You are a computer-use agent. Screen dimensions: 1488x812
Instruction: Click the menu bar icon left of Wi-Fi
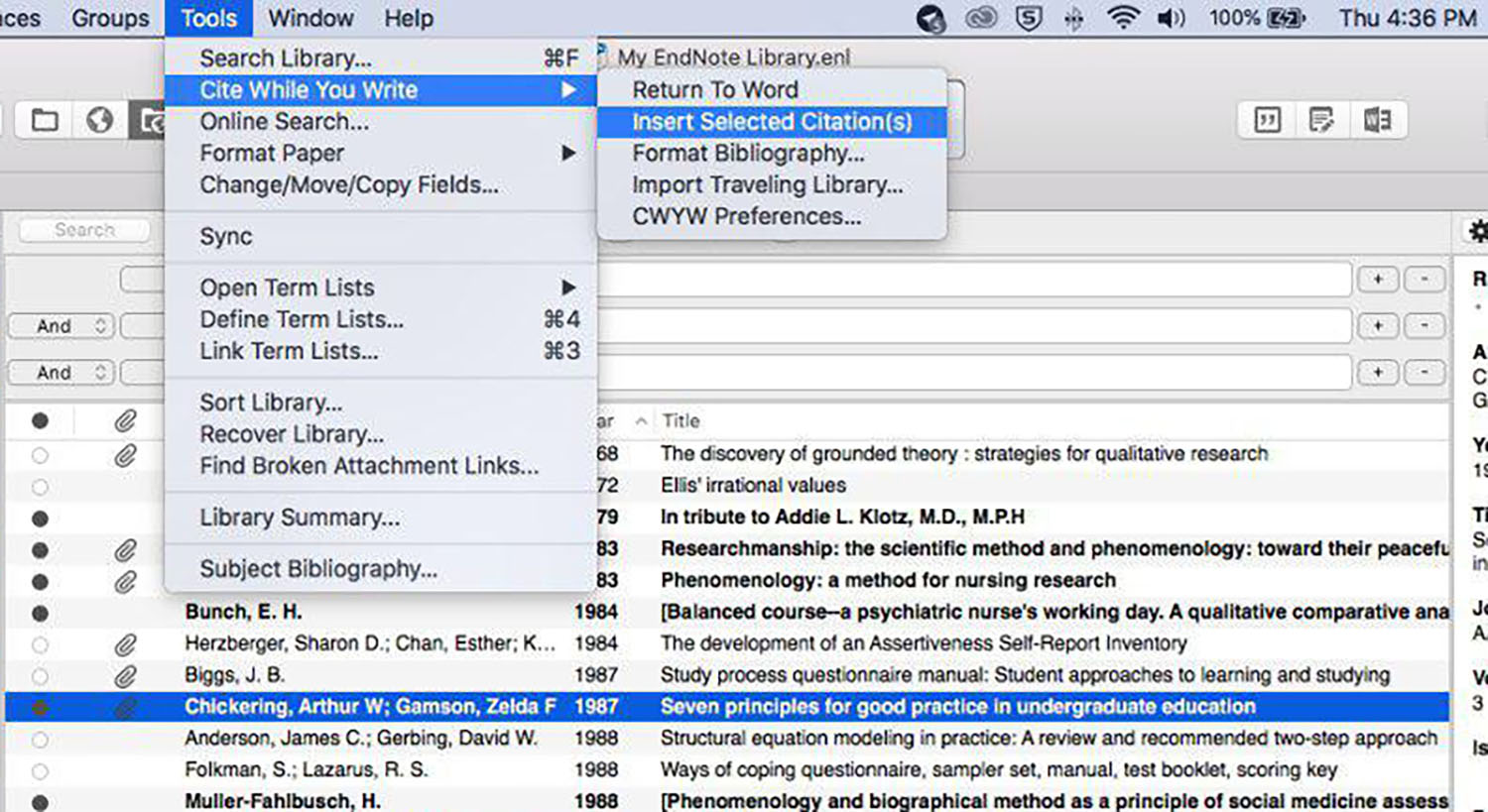[x=1074, y=19]
